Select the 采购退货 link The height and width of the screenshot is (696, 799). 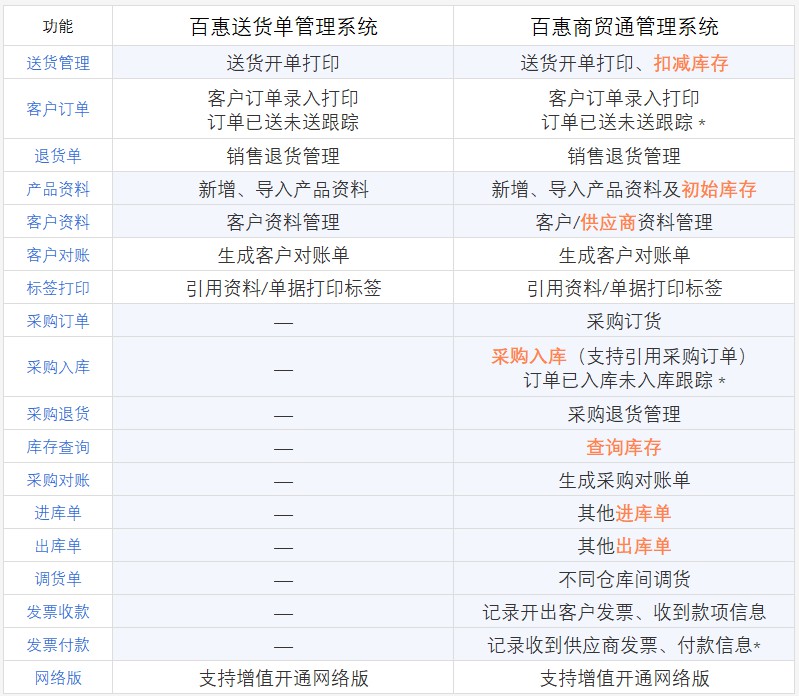58,414
